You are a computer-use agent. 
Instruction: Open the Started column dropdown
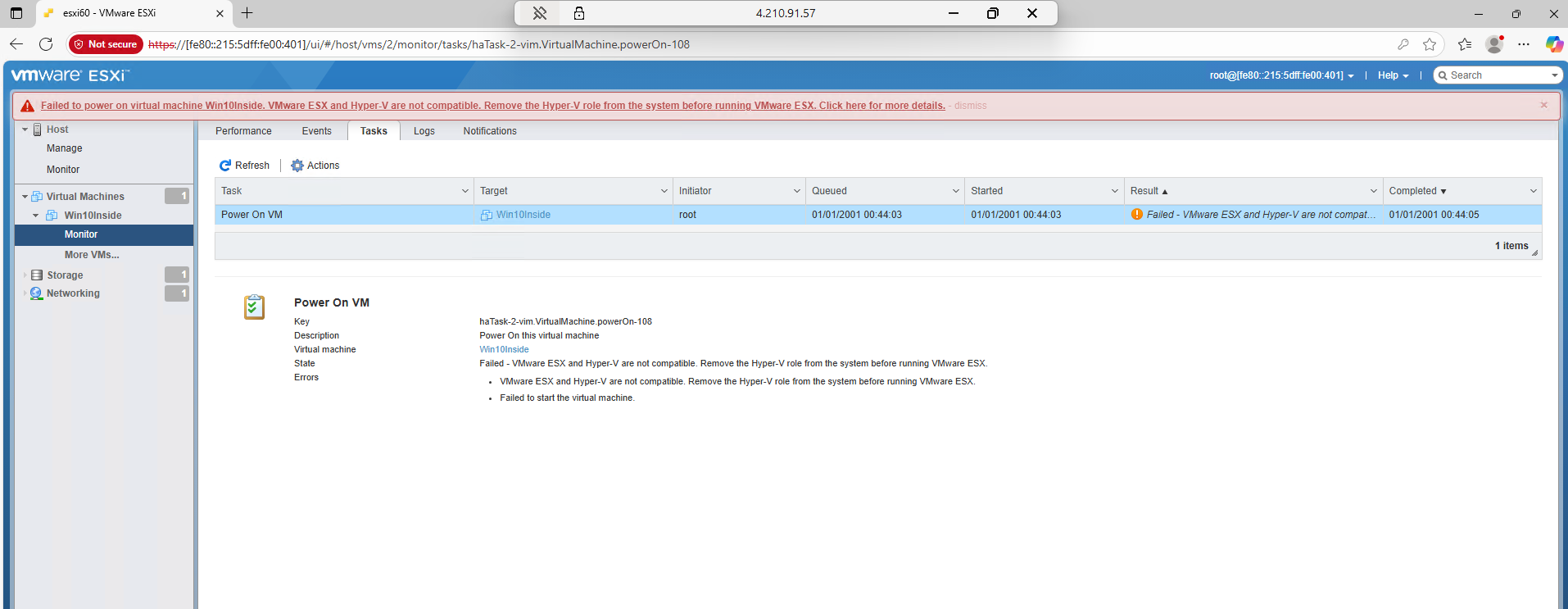coord(1115,191)
